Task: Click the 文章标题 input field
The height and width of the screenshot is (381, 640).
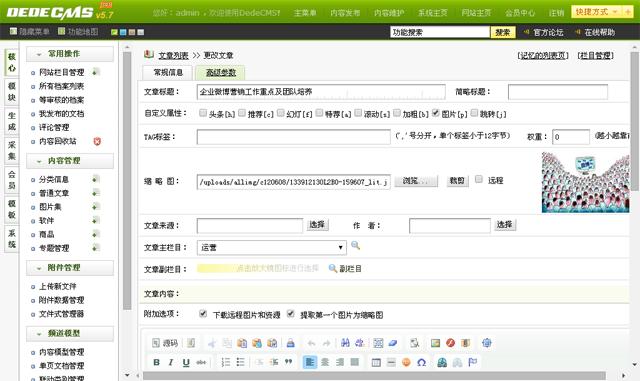Action: [321, 92]
